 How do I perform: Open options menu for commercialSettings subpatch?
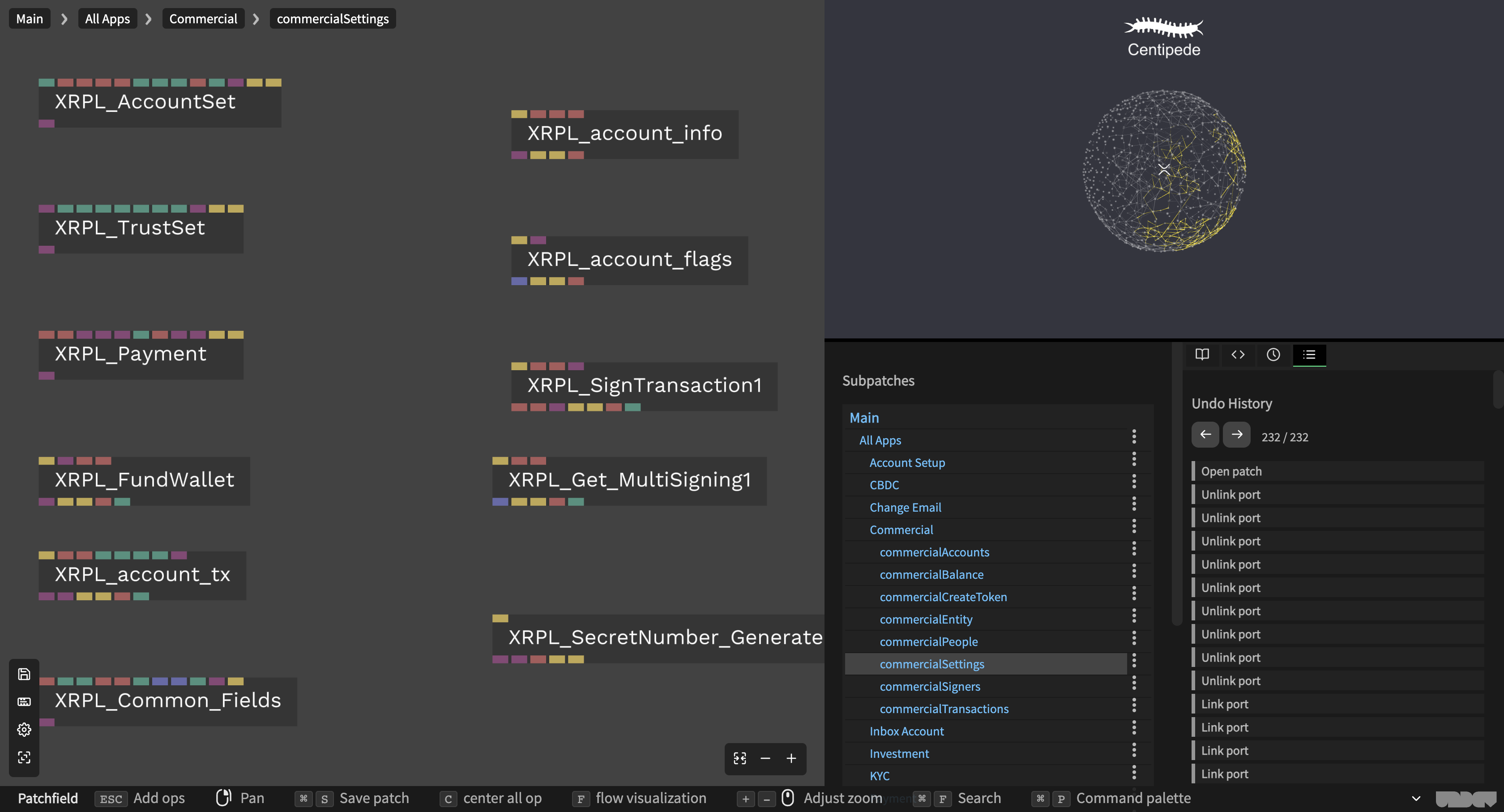click(x=1134, y=660)
